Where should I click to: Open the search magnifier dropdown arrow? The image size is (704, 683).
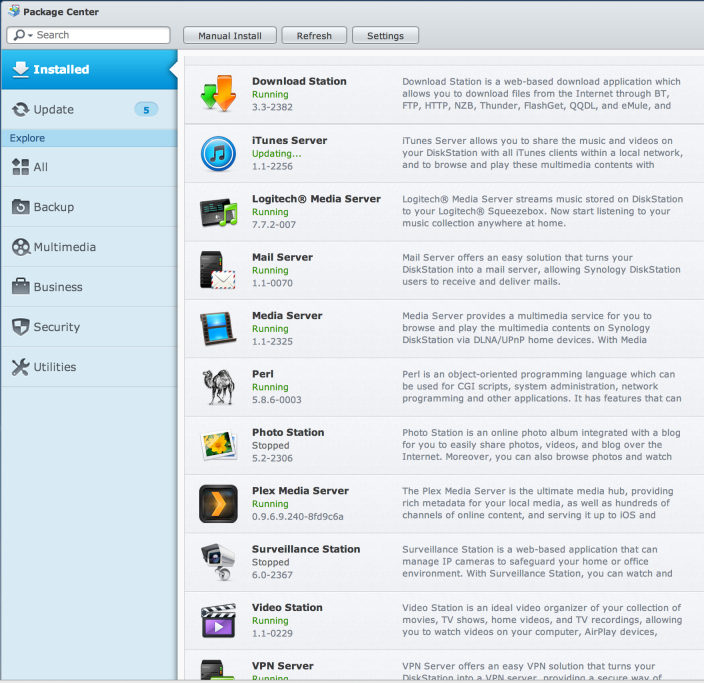[31, 35]
